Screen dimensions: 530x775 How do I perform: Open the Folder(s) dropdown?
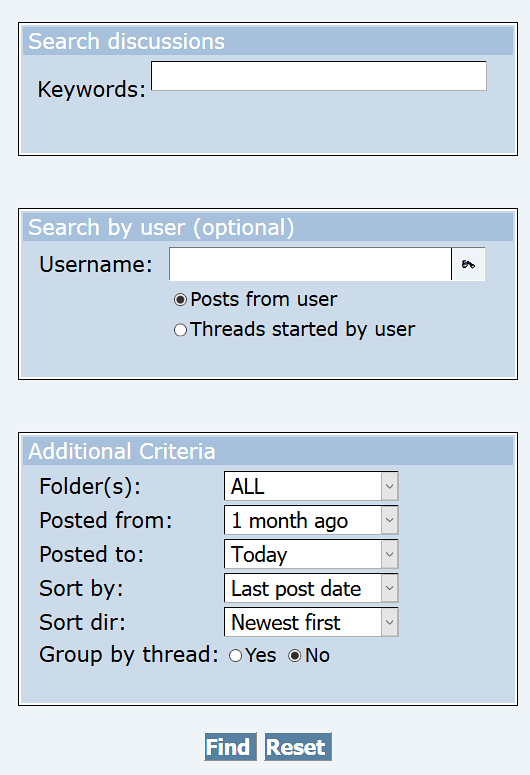[311, 486]
